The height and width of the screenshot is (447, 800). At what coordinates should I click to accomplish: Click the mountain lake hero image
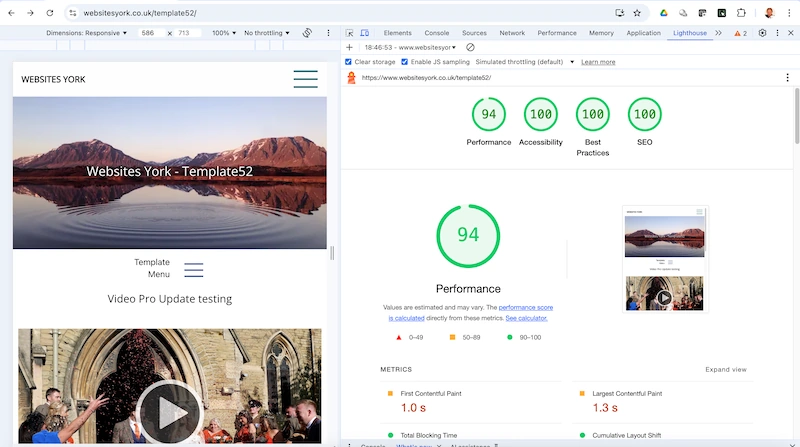coord(170,173)
